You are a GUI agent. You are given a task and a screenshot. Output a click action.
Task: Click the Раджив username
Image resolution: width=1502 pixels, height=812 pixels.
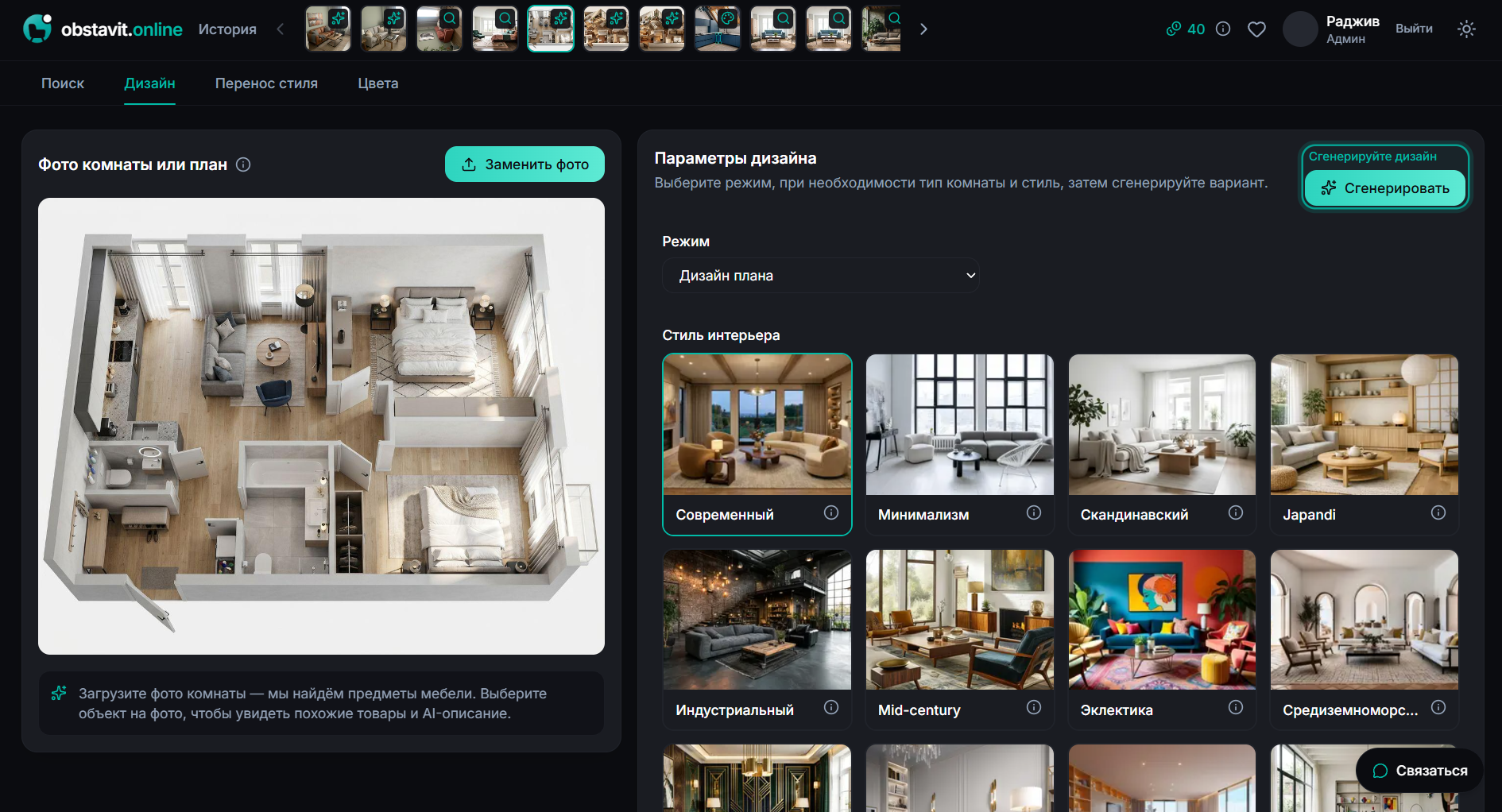tap(1353, 21)
